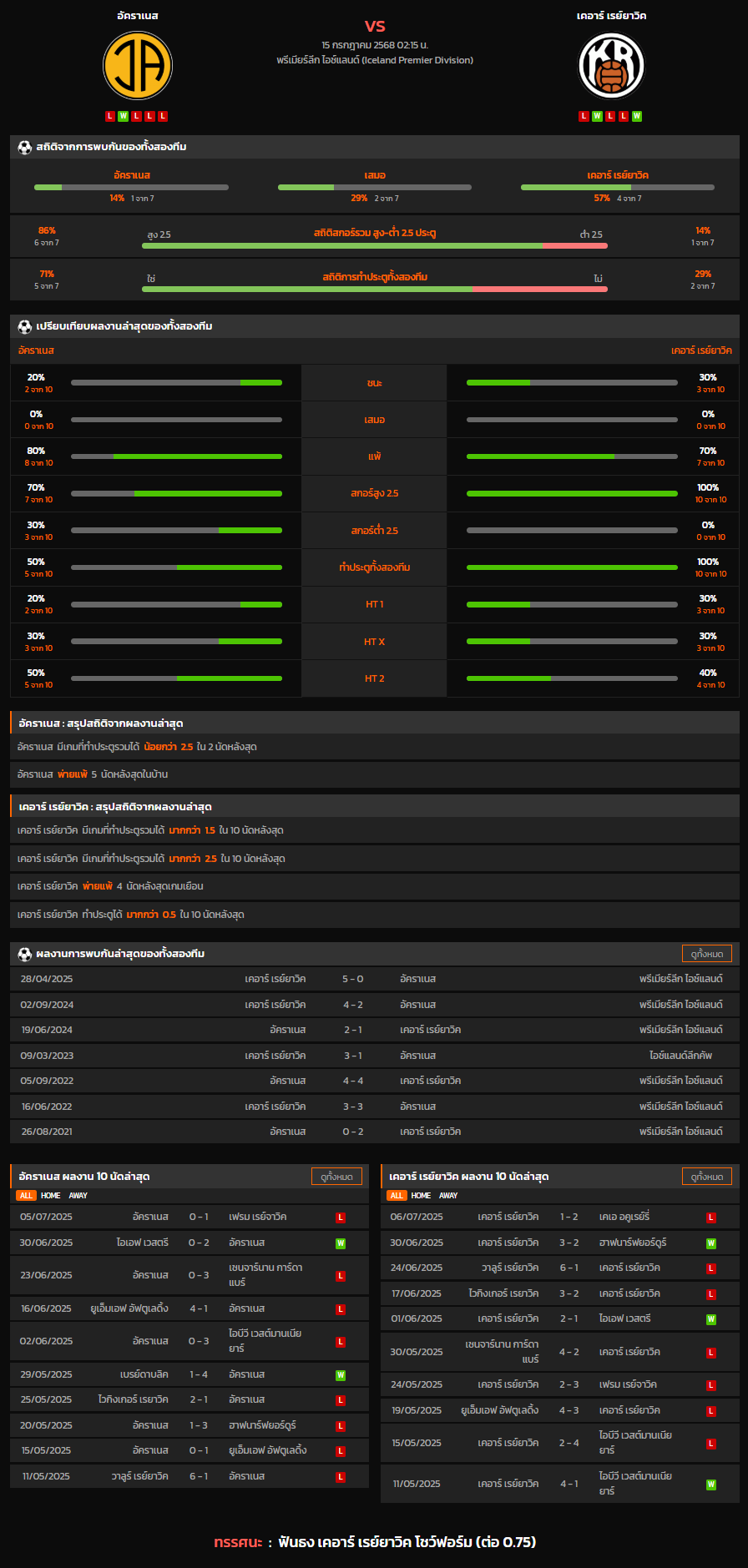Click L result badge for 11/05/2025 วาลูร์ 6-1 match
Screen dimensions: 748x1568
pos(341,1477)
